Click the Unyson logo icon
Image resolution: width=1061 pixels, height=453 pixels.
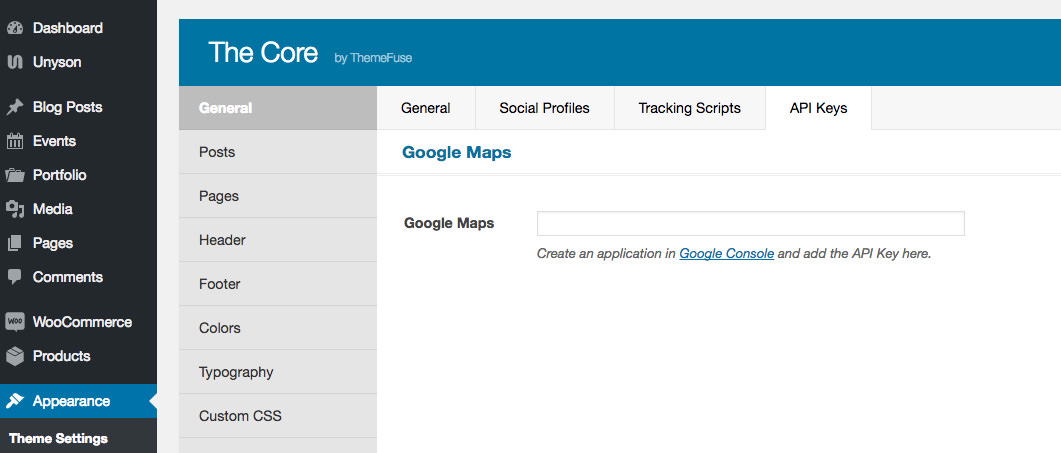[15, 62]
